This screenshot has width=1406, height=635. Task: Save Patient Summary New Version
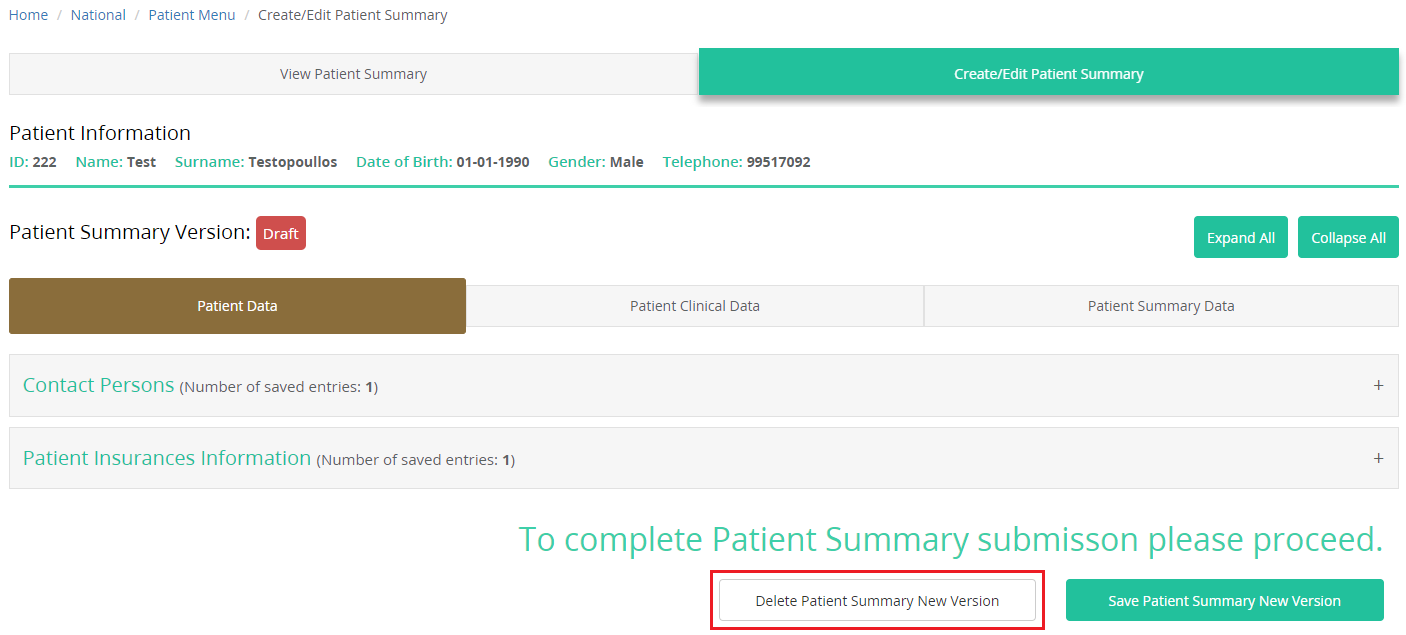click(1224, 601)
